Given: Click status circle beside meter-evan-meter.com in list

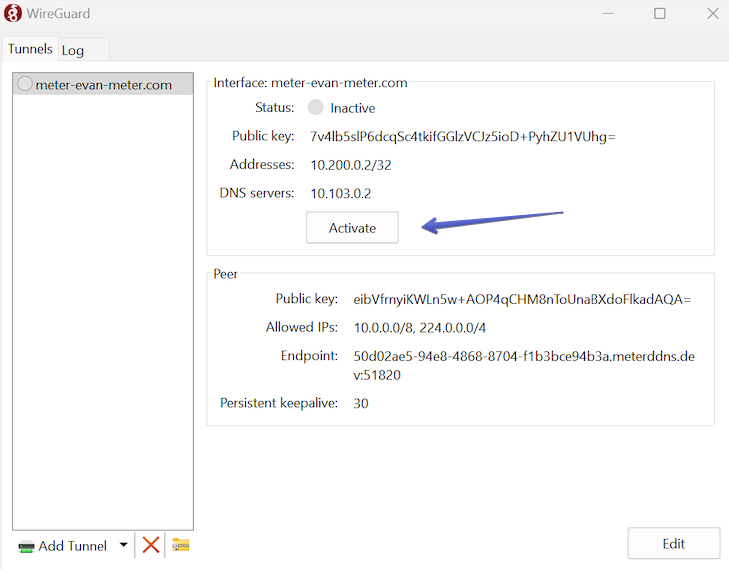Looking at the screenshot, I should click(25, 85).
